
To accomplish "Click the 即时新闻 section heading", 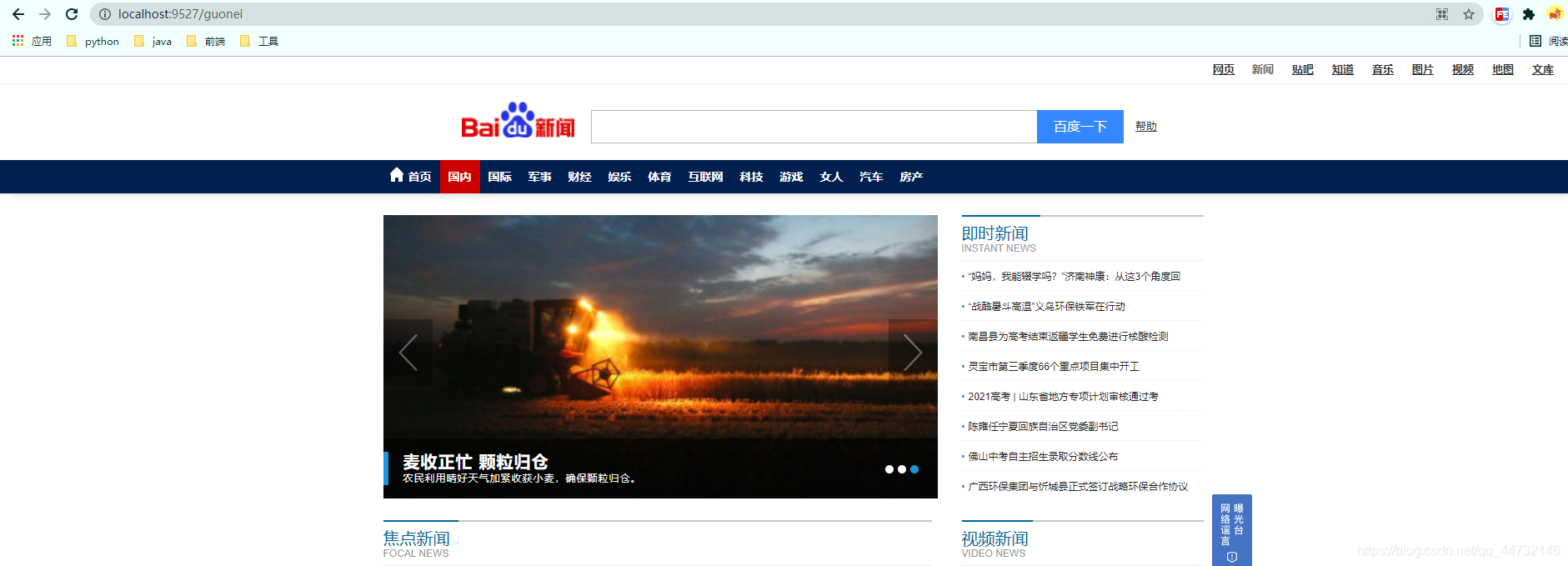I will pyautogui.click(x=995, y=233).
